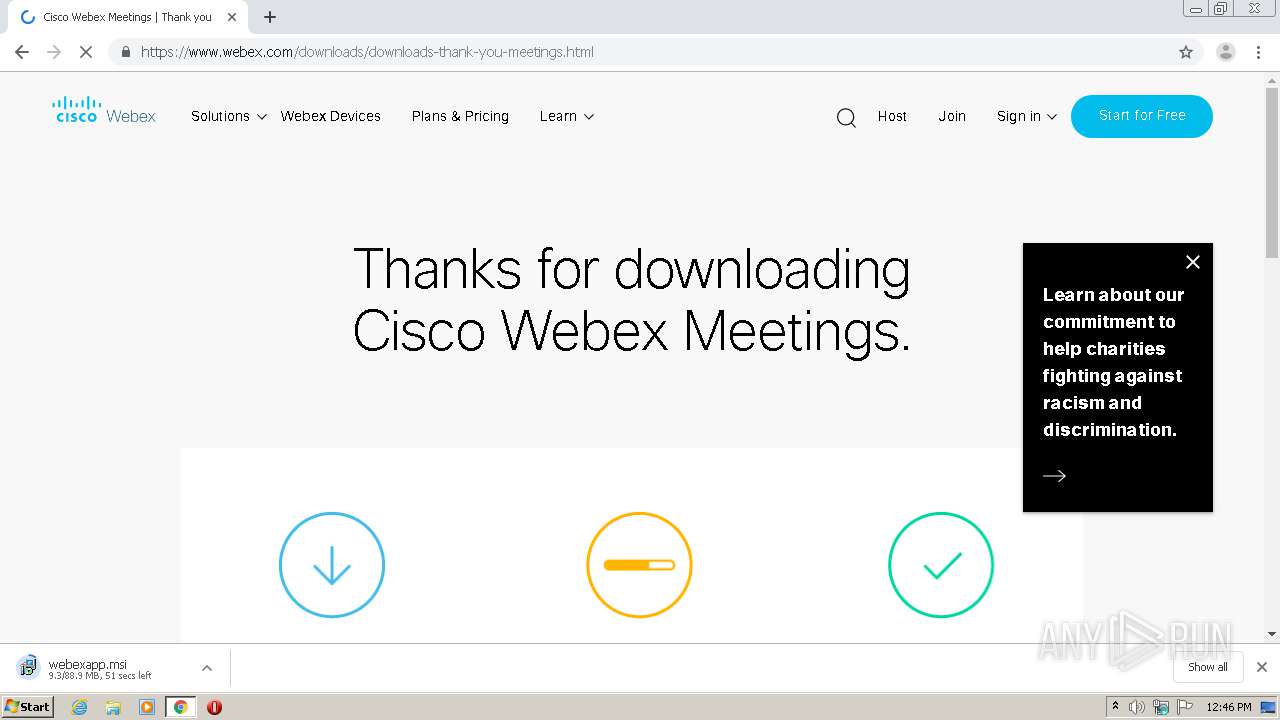Click the browser forward arrow
This screenshot has height=720, width=1280.
(54, 52)
